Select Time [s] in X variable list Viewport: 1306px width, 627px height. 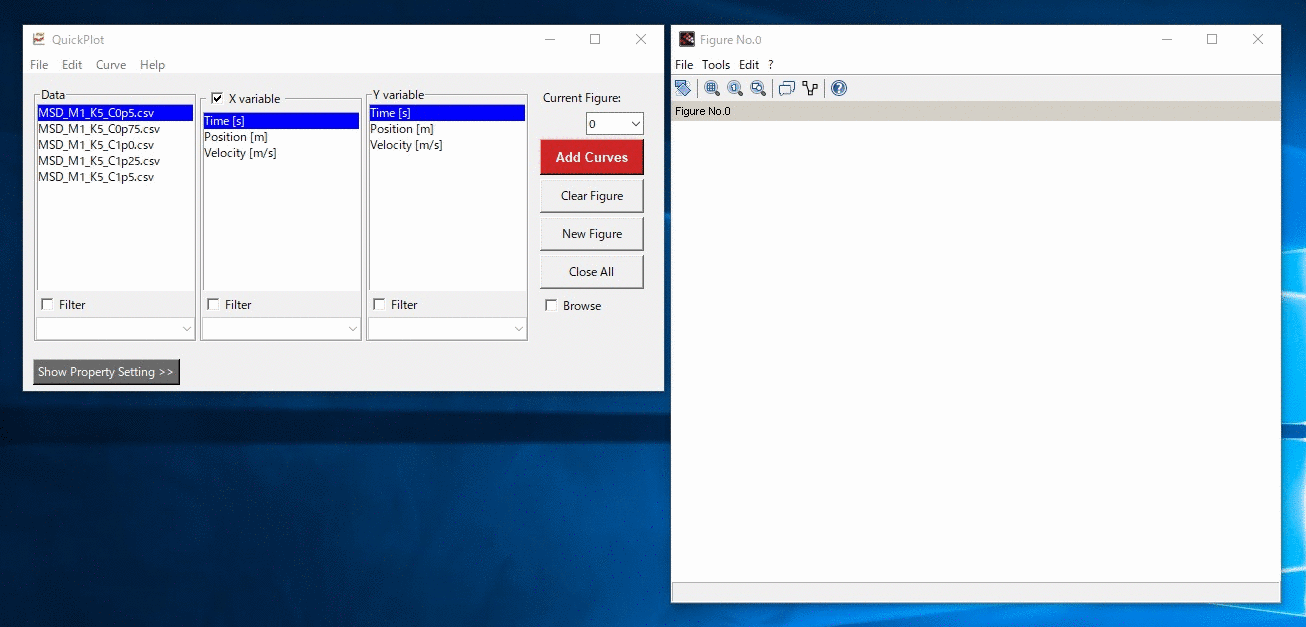(281, 121)
